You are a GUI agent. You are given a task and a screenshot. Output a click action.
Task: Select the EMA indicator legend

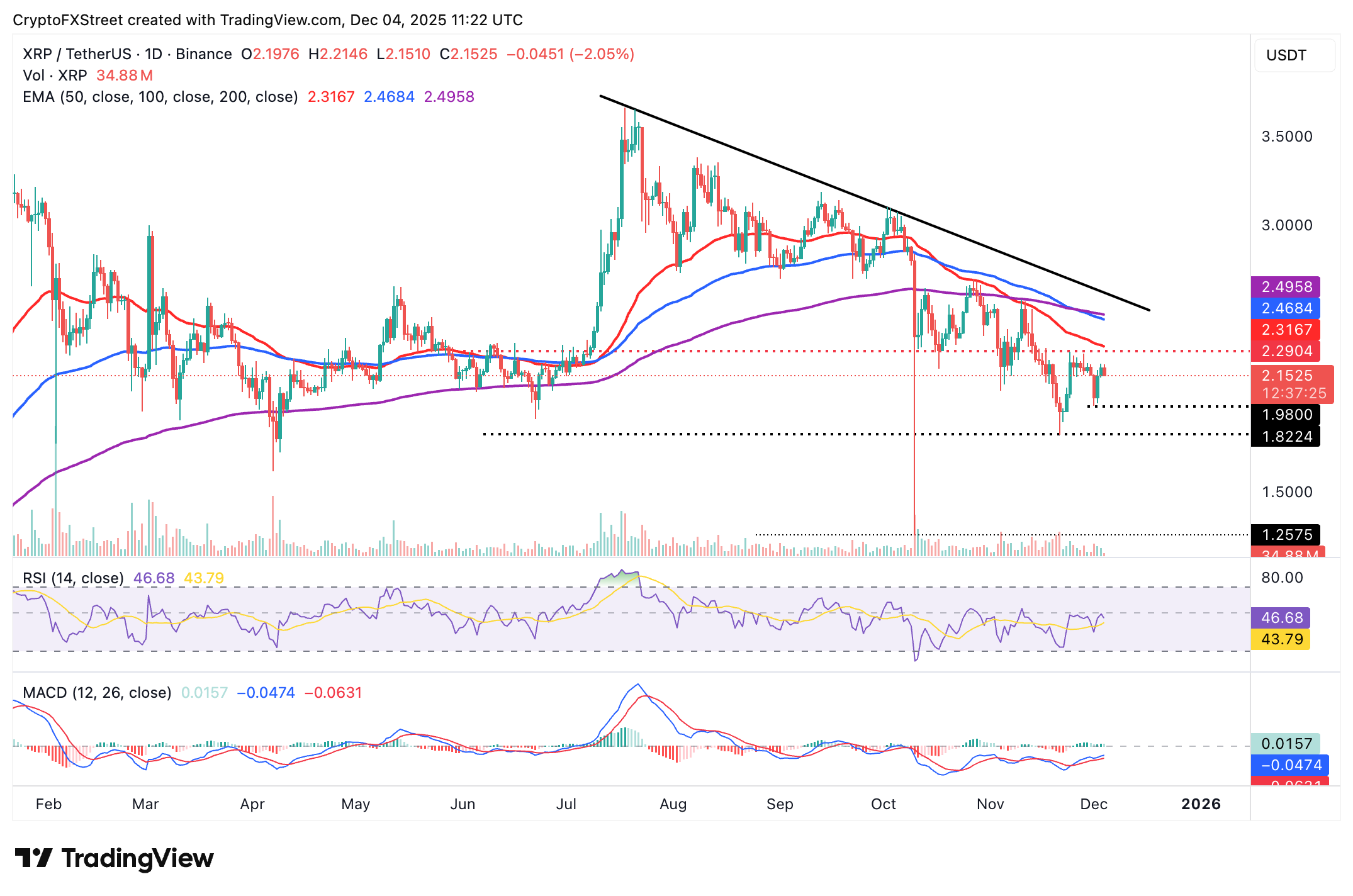(157, 96)
